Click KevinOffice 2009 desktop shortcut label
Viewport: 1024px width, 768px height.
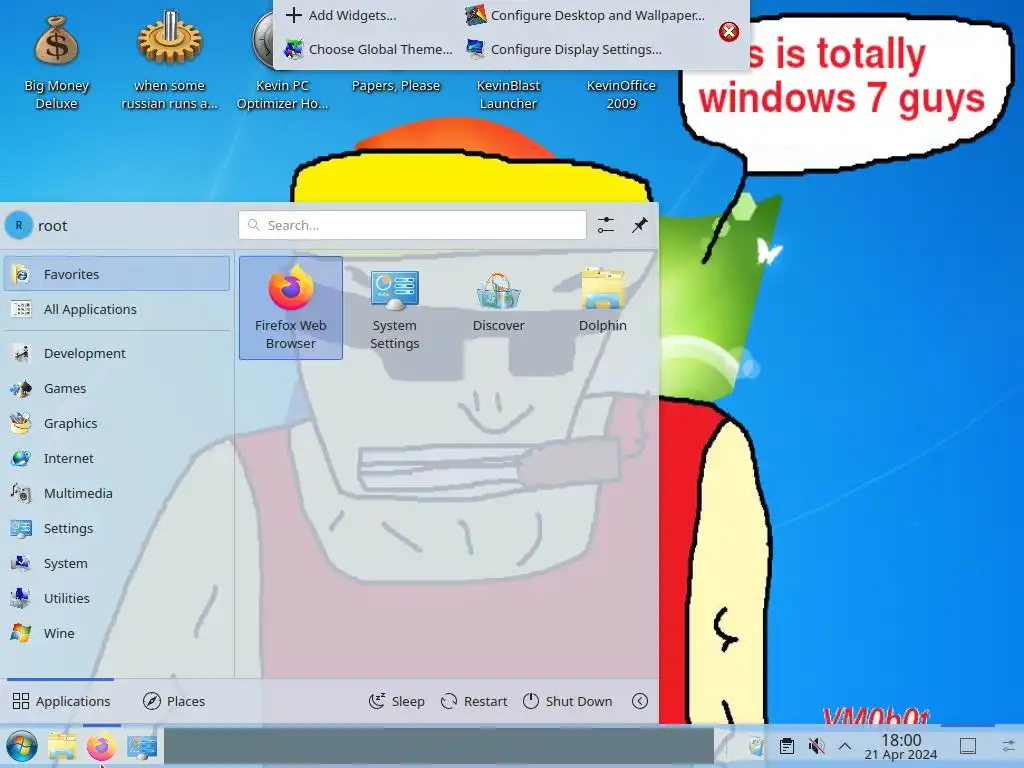point(621,94)
